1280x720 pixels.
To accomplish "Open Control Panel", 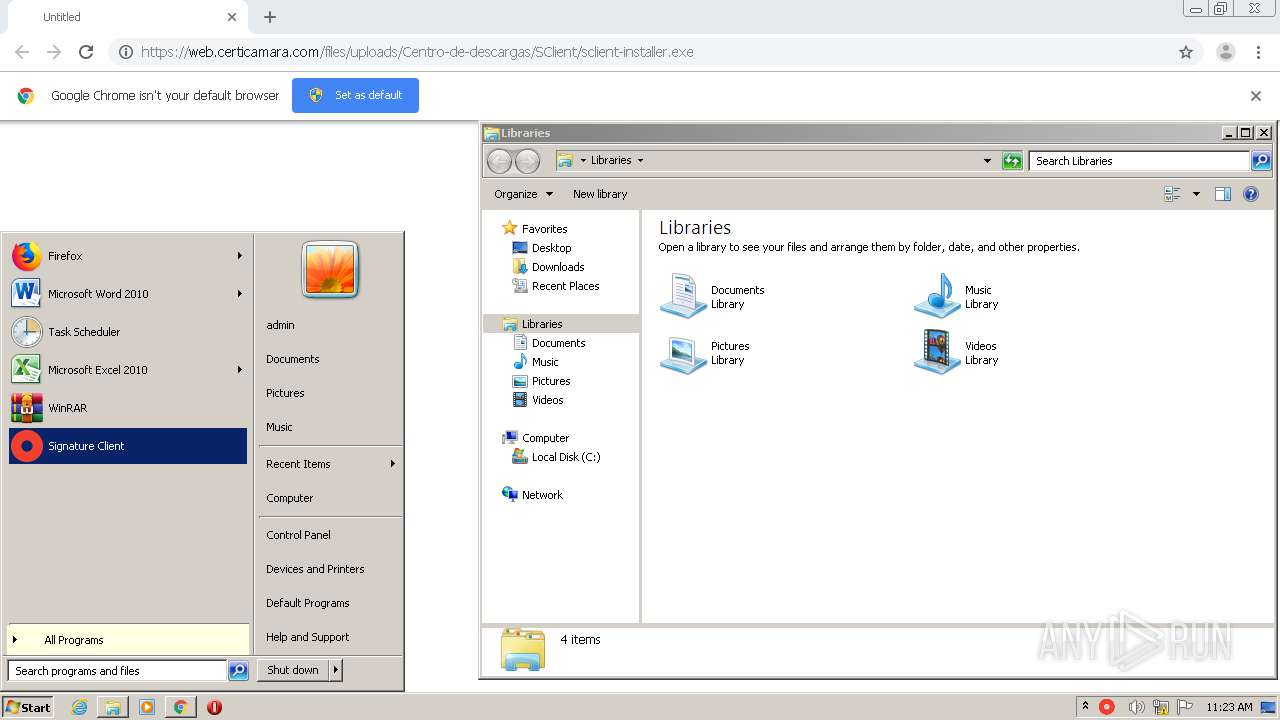I will point(298,535).
